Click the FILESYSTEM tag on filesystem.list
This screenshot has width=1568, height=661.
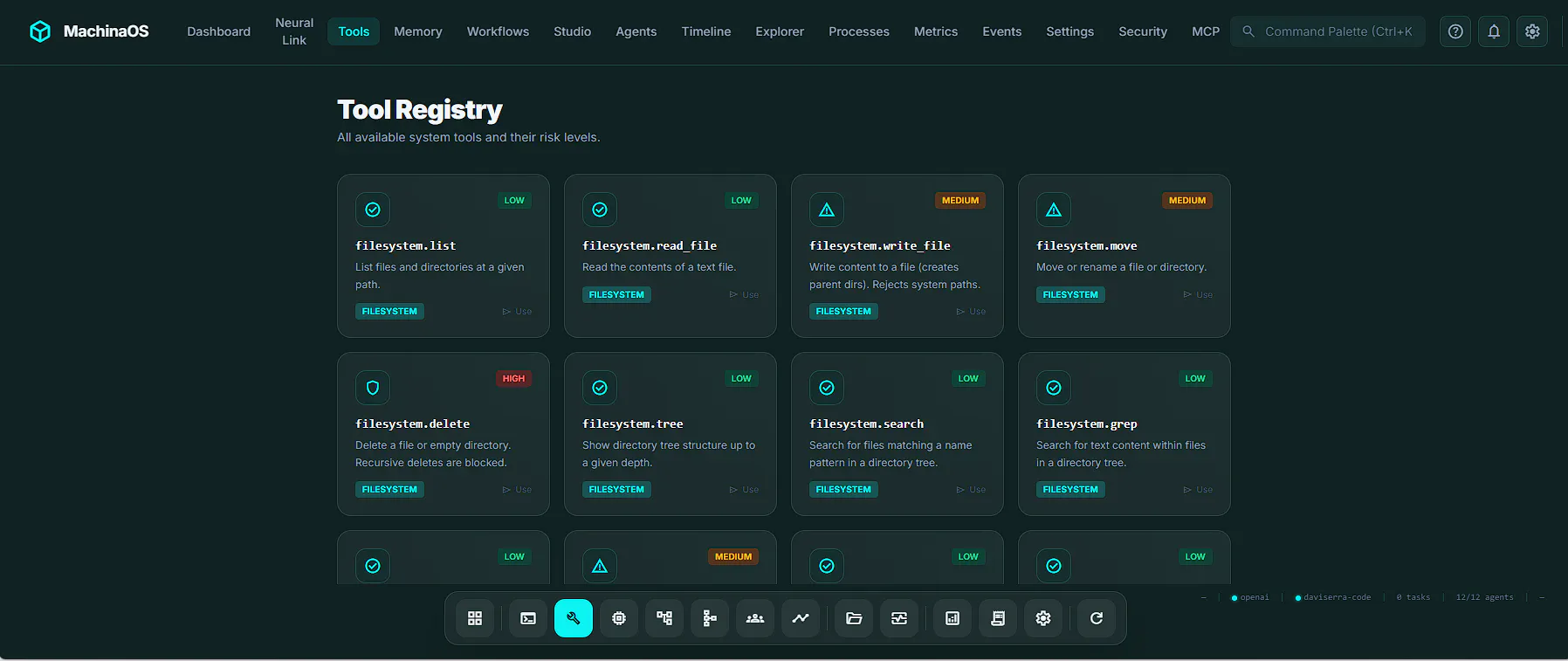point(389,312)
